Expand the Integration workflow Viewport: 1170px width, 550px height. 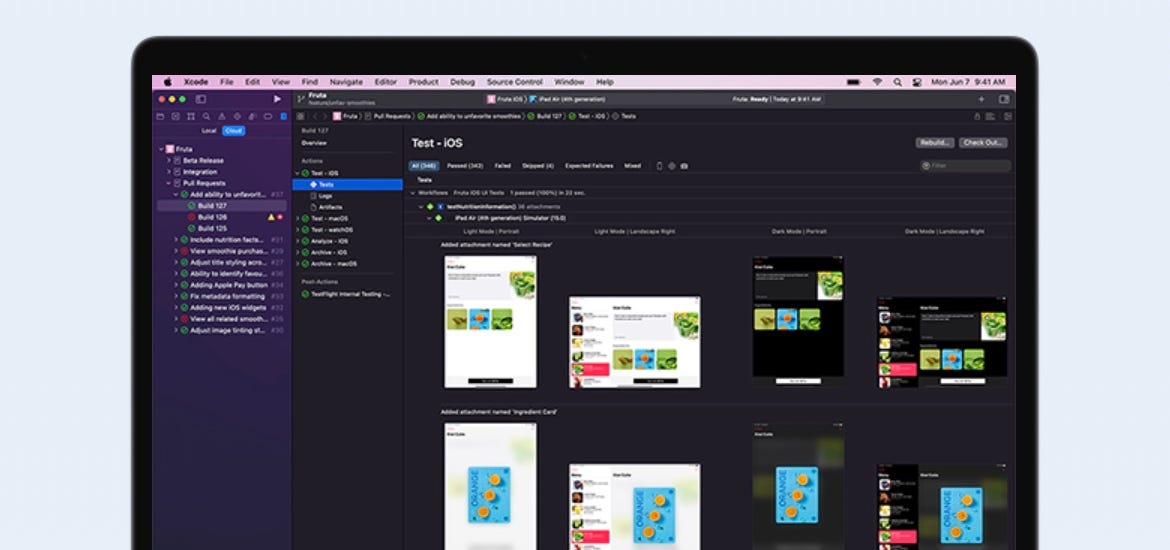[169, 172]
